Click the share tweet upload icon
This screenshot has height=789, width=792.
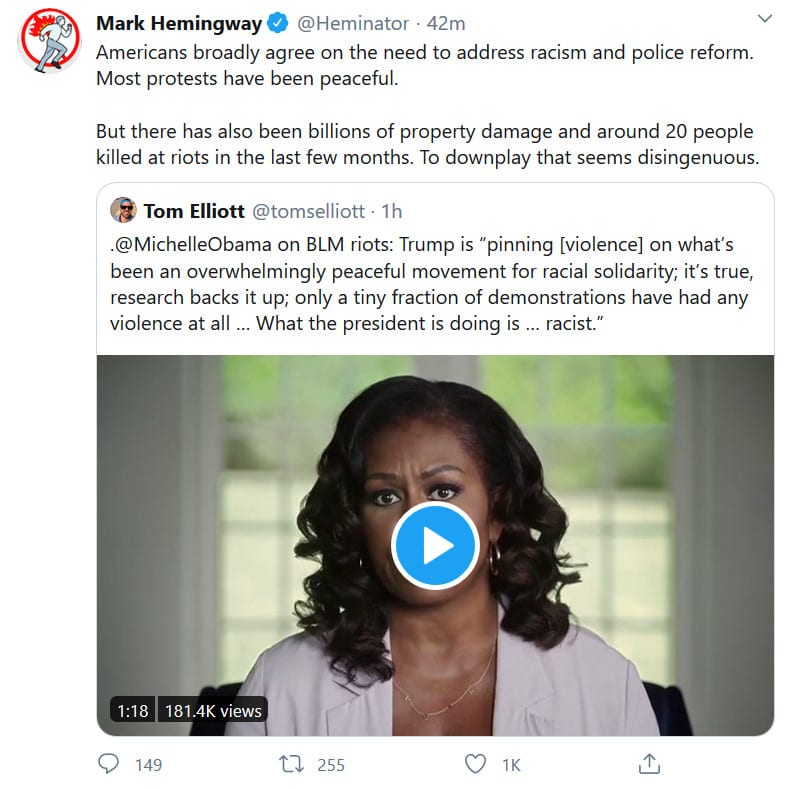[x=648, y=764]
